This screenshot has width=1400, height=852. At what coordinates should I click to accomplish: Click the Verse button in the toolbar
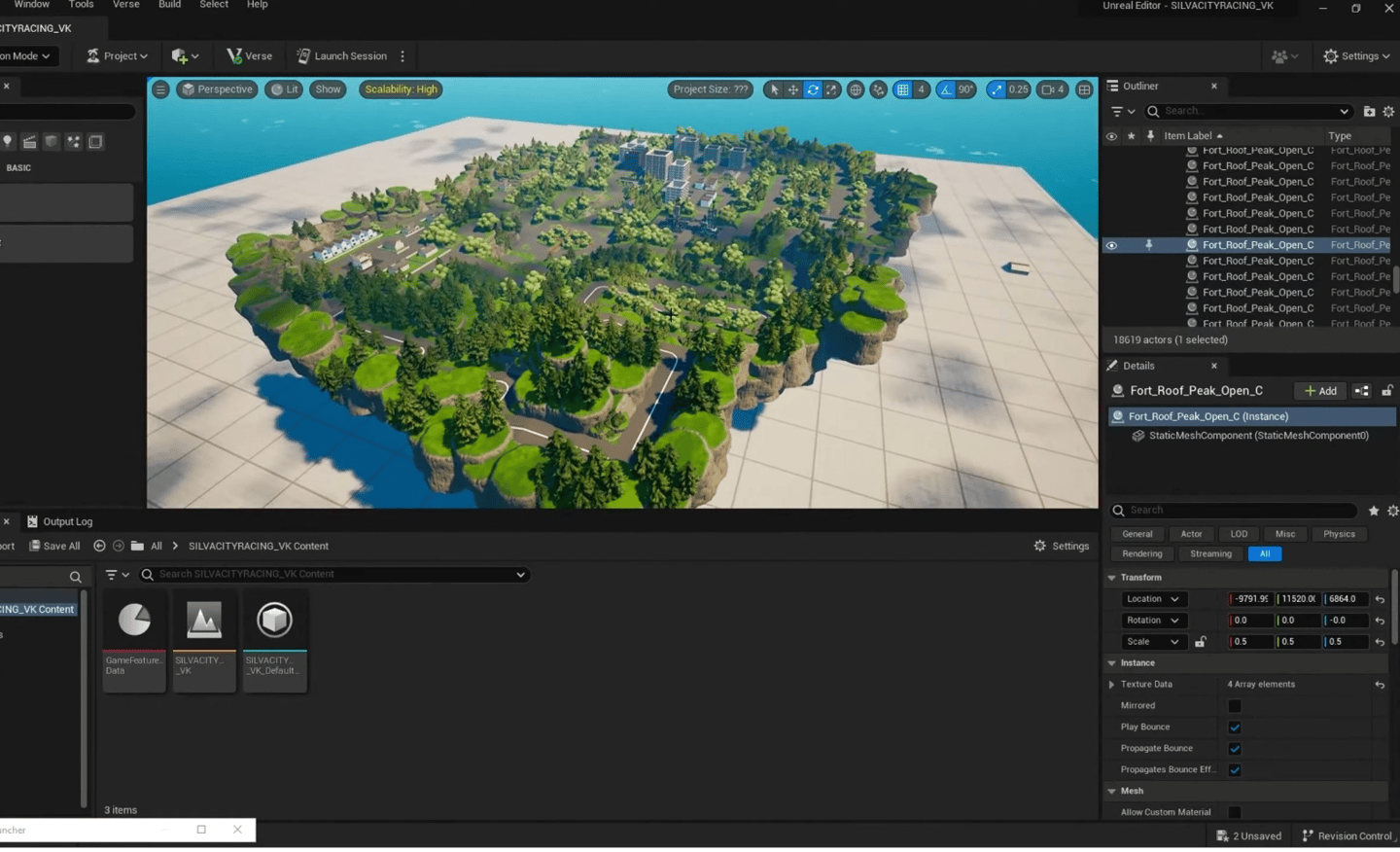pyautogui.click(x=250, y=56)
